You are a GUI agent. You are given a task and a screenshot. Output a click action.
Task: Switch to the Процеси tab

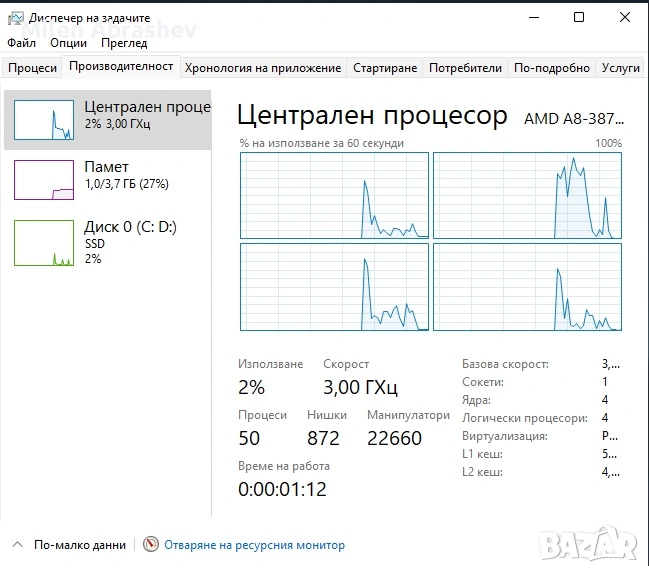point(33,68)
